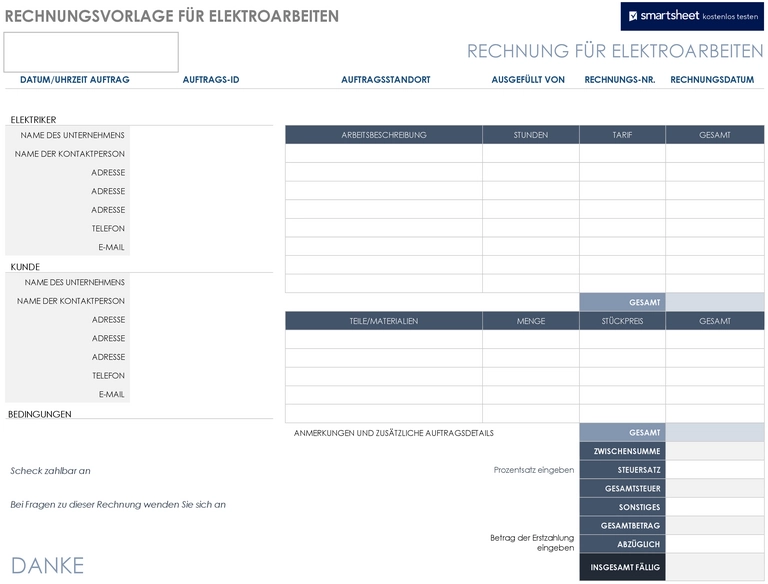Select the GESAMTBETRAG value cell
Image resolution: width=768 pixels, height=584 pixels.
coord(715,526)
